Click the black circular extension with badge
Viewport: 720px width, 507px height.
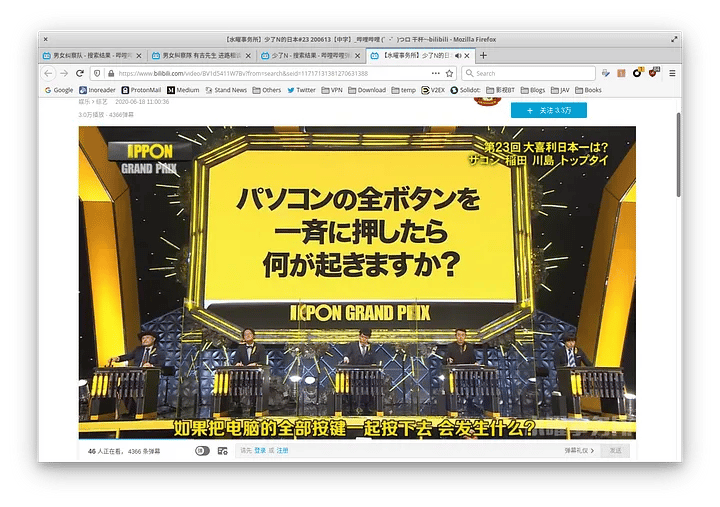click(x=637, y=73)
